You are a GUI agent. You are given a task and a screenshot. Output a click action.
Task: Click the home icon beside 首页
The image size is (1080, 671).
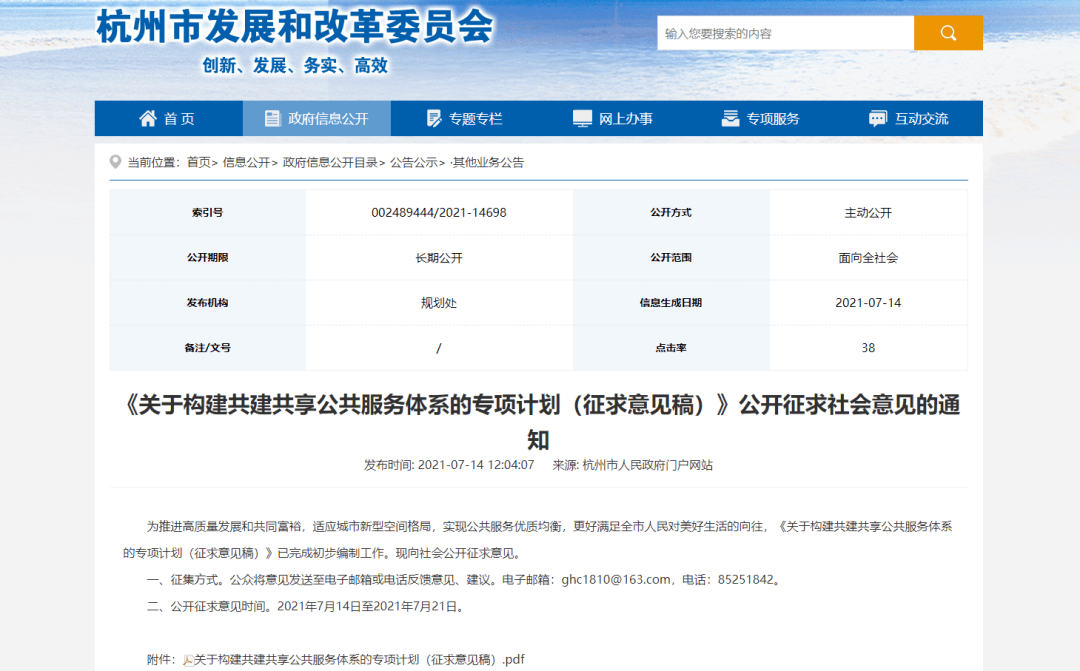148,117
